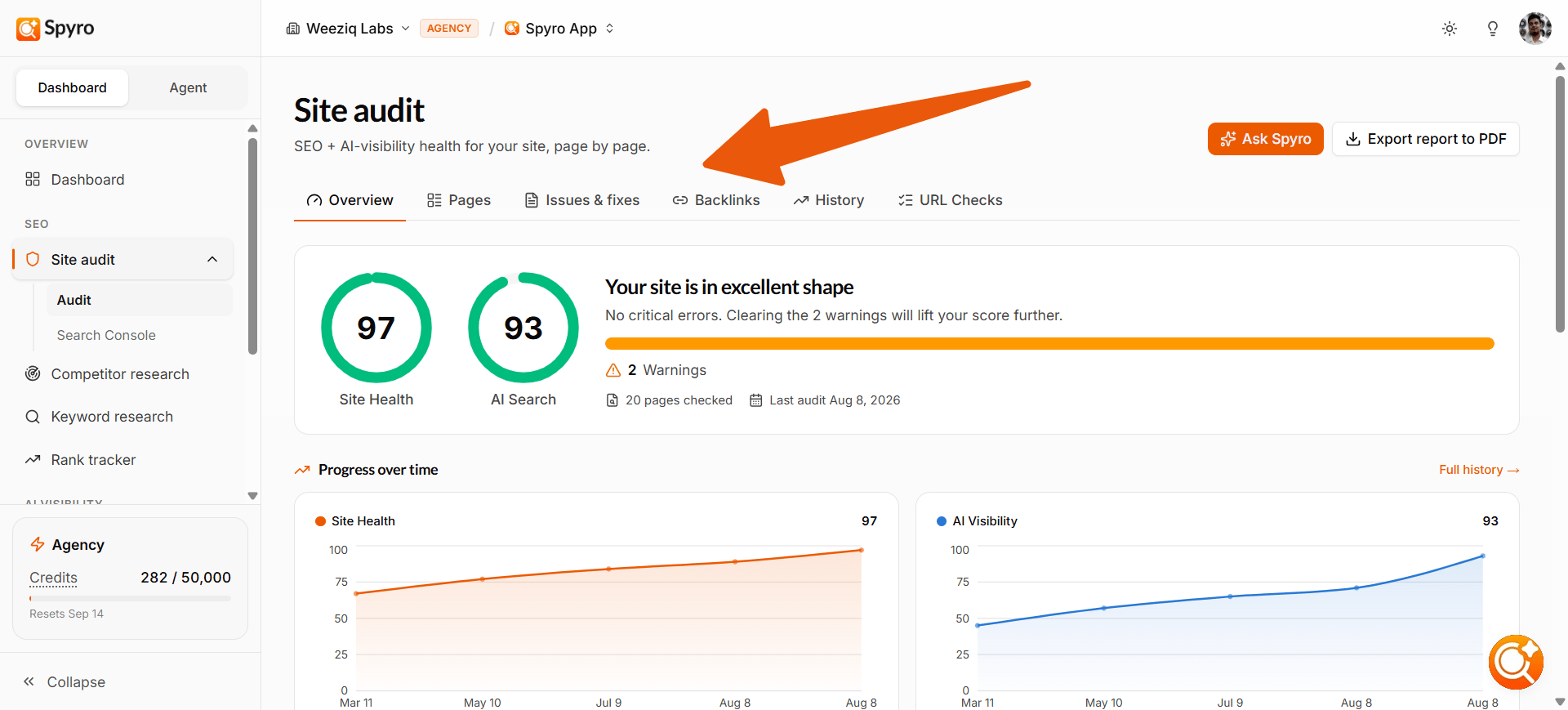Click the AGENCY plan badge
Image resolution: width=1568 pixels, height=710 pixels.
(x=449, y=29)
